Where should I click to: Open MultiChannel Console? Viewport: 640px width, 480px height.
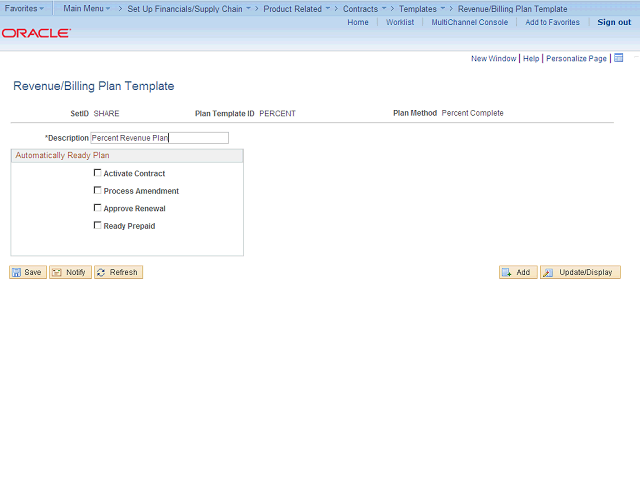coord(470,22)
